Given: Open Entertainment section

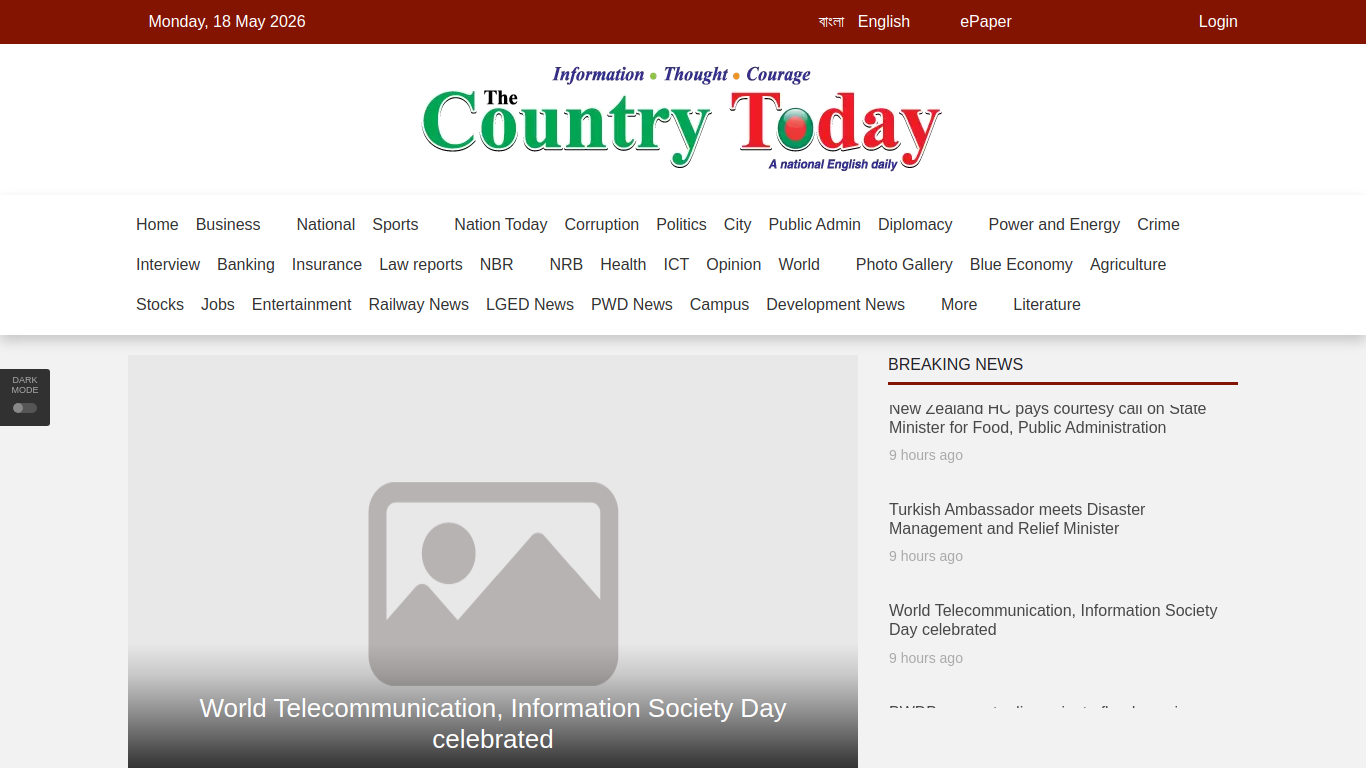Looking at the screenshot, I should 302,305.
